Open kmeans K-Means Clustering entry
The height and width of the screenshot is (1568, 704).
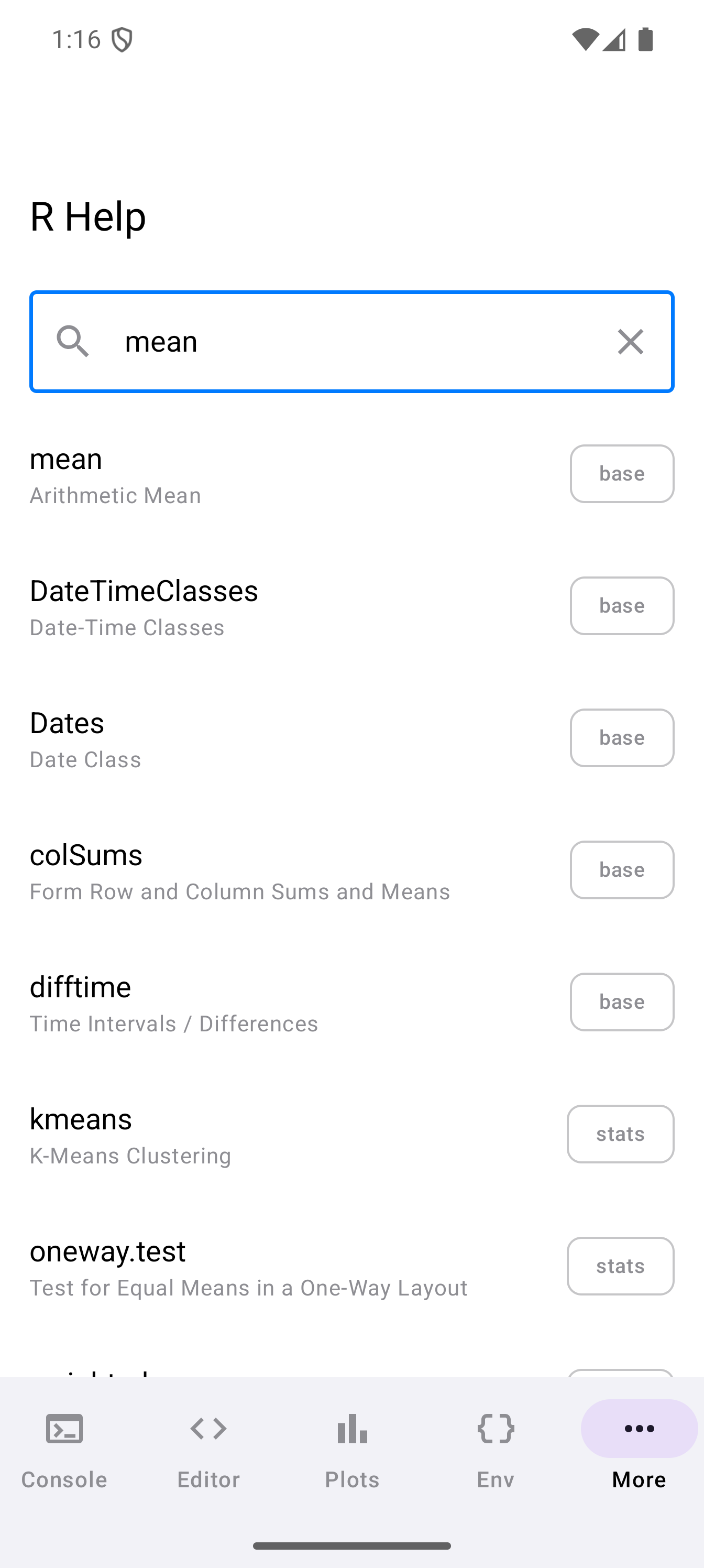point(244,1135)
